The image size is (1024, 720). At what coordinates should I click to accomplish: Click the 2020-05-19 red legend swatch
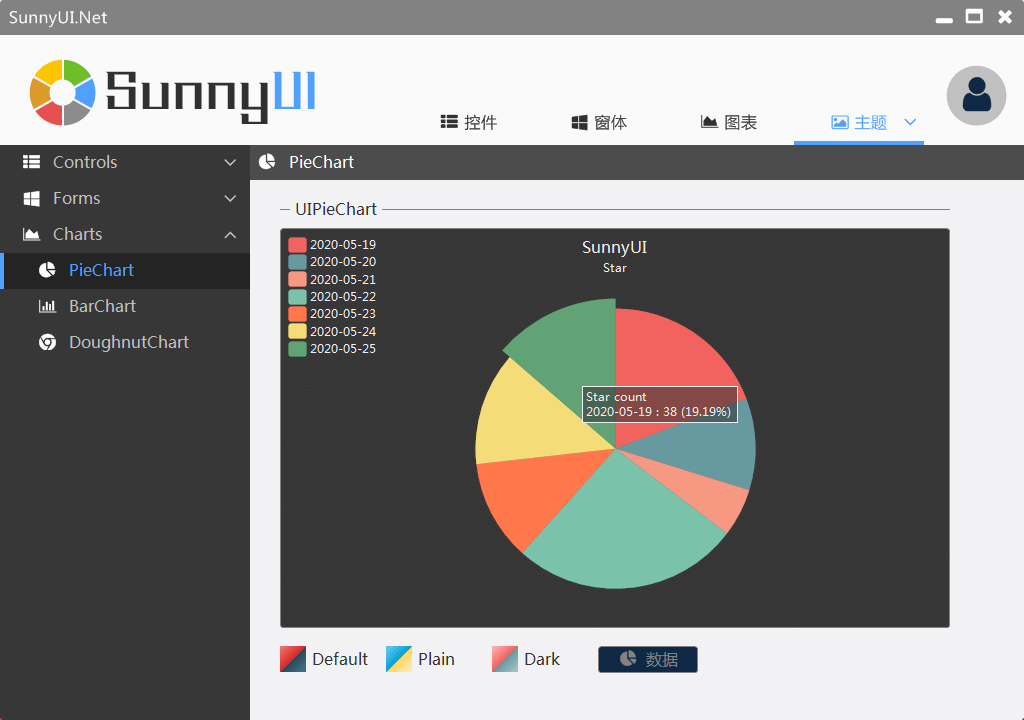point(297,244)
